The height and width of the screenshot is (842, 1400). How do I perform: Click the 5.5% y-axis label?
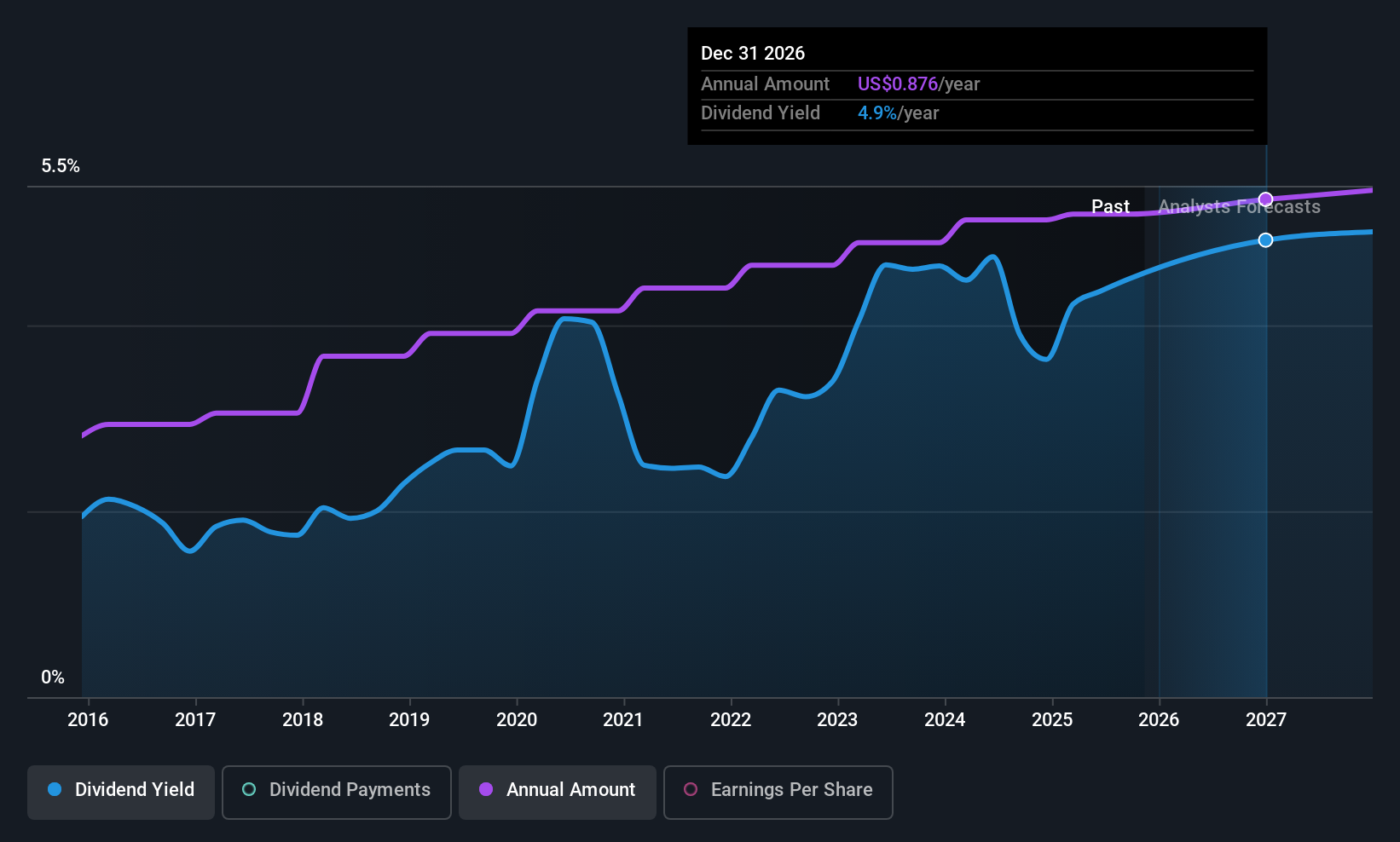click(x=61, y=166)
